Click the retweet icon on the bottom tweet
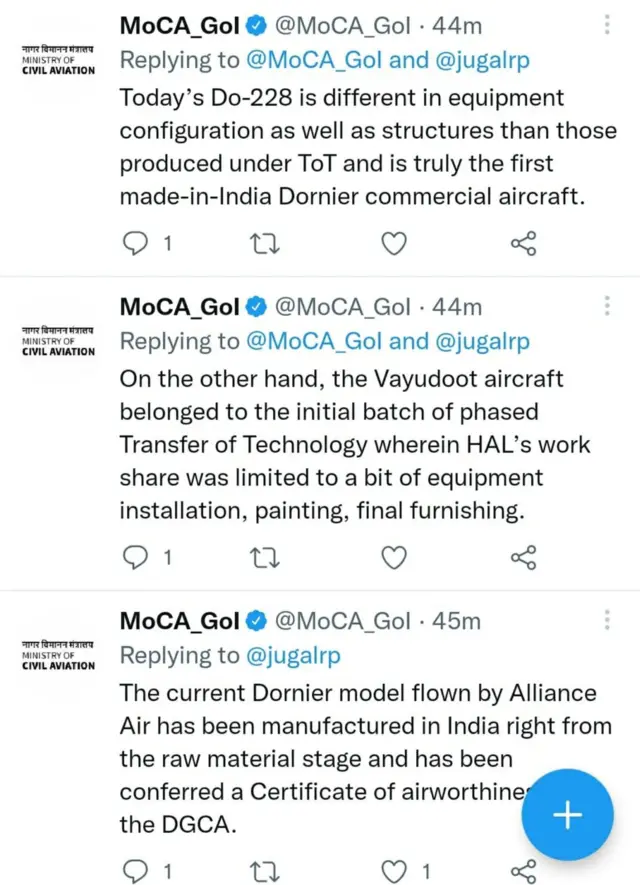Screen dimensions: 640x885 (x=264, y=871)
